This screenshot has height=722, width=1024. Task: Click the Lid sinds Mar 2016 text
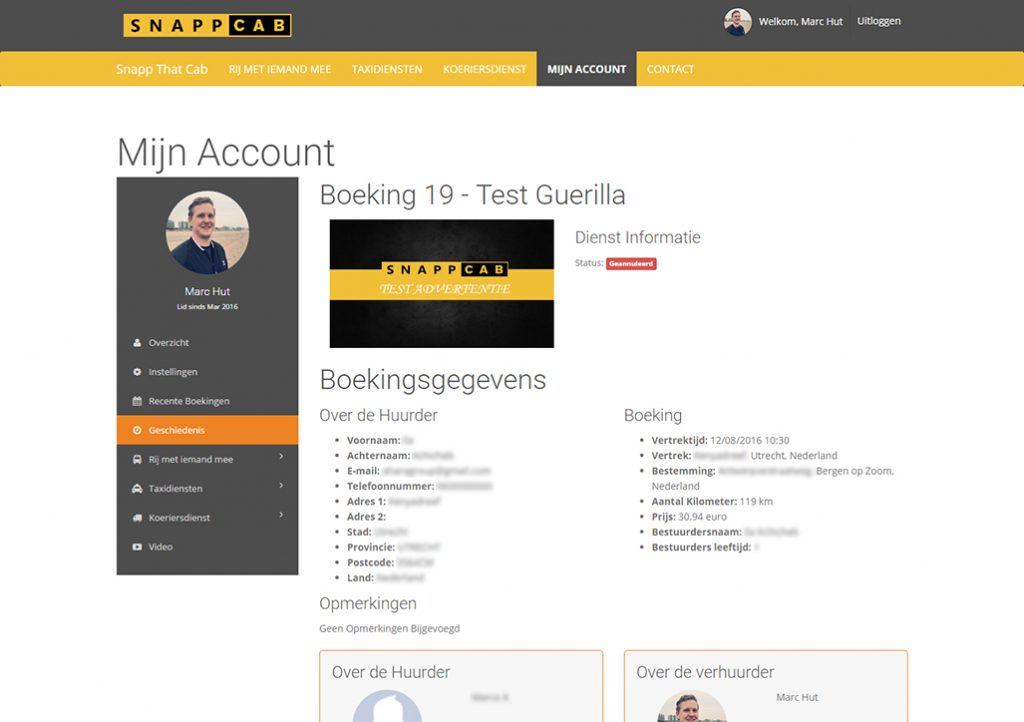[207, 307]
